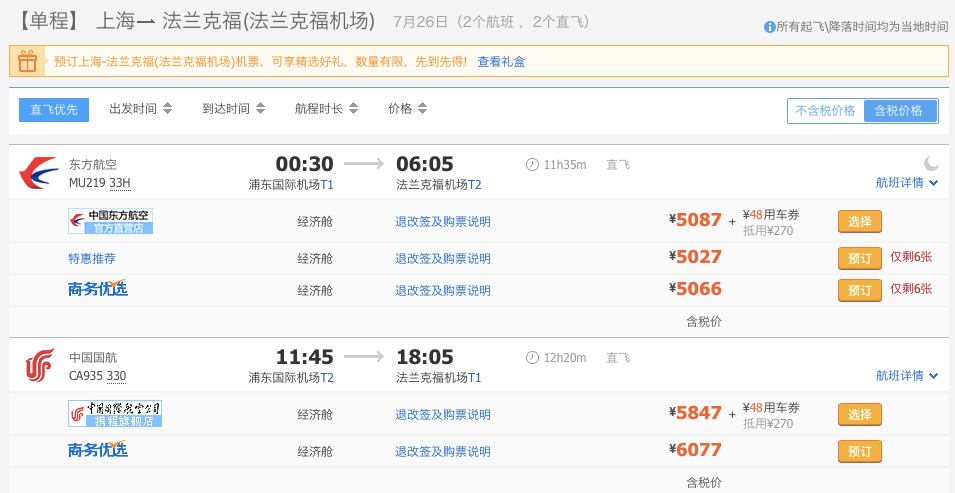Screen dimensions: 955x493
Task: Click the clock icon next to 11h35m
Action: click(x=532, y=164)
